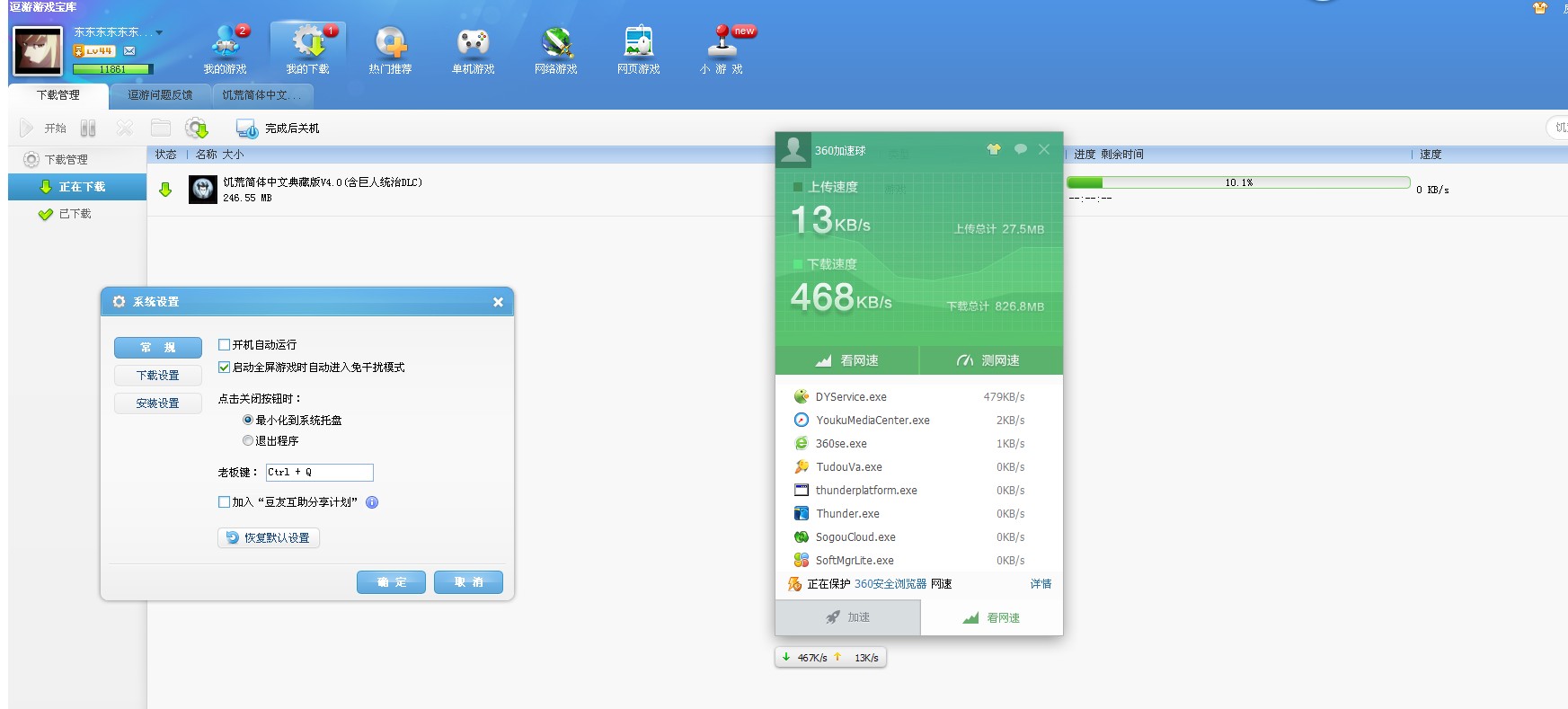This screenshot has width=1568, height=709.
Task: Click the 老板键 Ctrl + Q field
Action: [319, 472]
